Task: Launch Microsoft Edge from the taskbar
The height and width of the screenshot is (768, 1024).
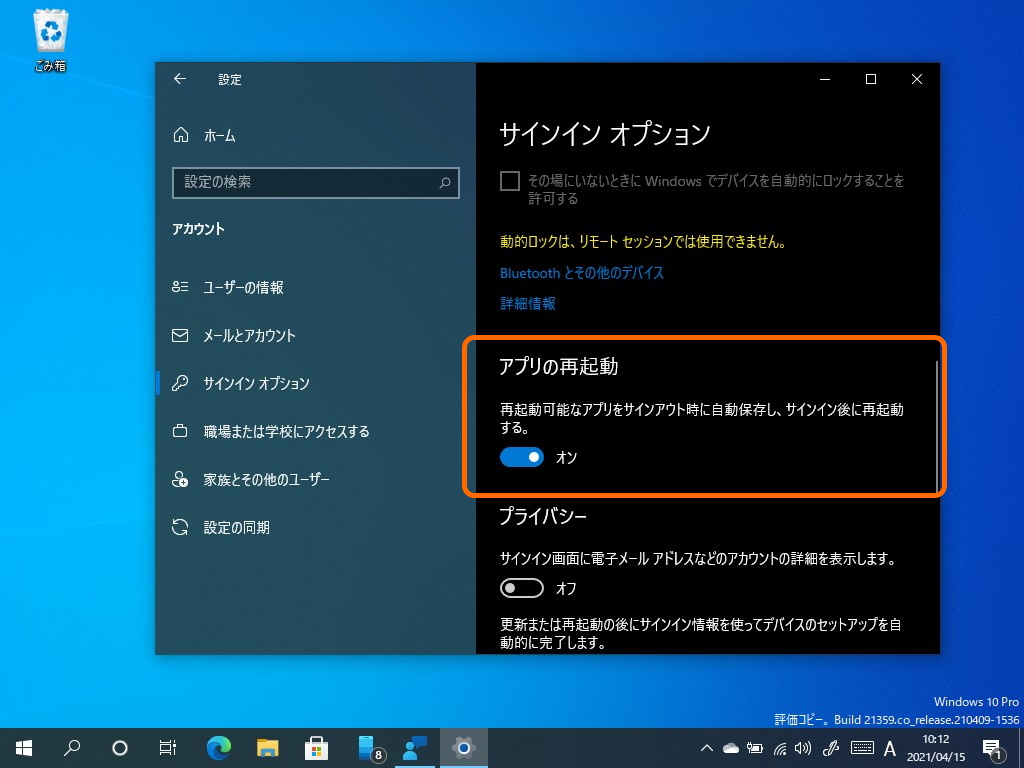Action: click(x=218, y=748)
